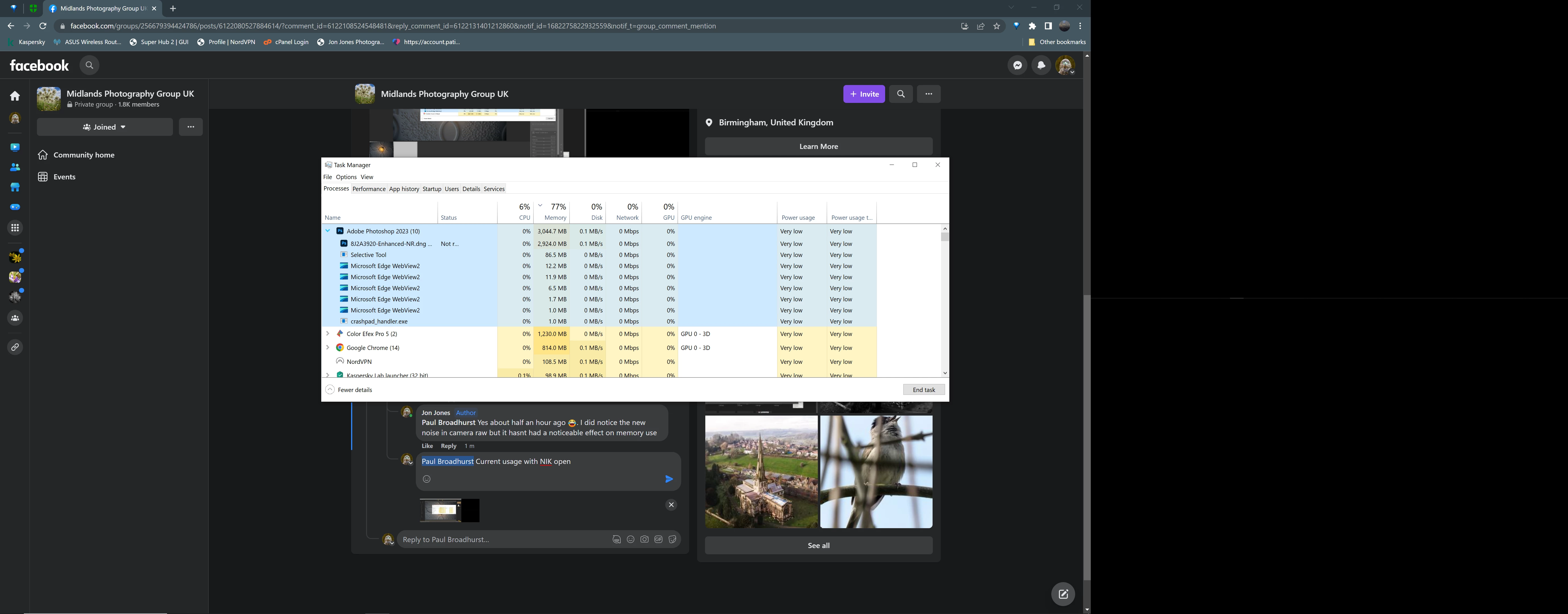The image size is (1568, 614).
Task: Attach a photo using the camera icon
Action: (x=644, y=540)
